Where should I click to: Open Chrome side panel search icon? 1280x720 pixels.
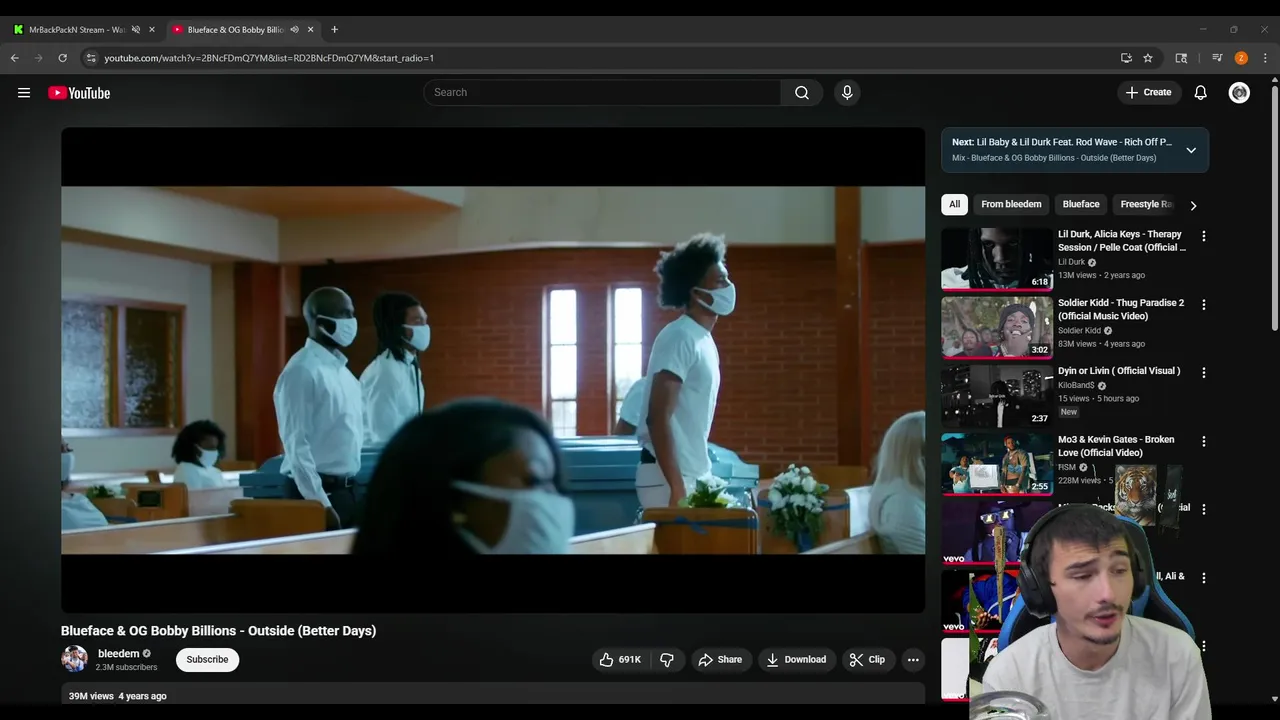[x=1181, y=58]
